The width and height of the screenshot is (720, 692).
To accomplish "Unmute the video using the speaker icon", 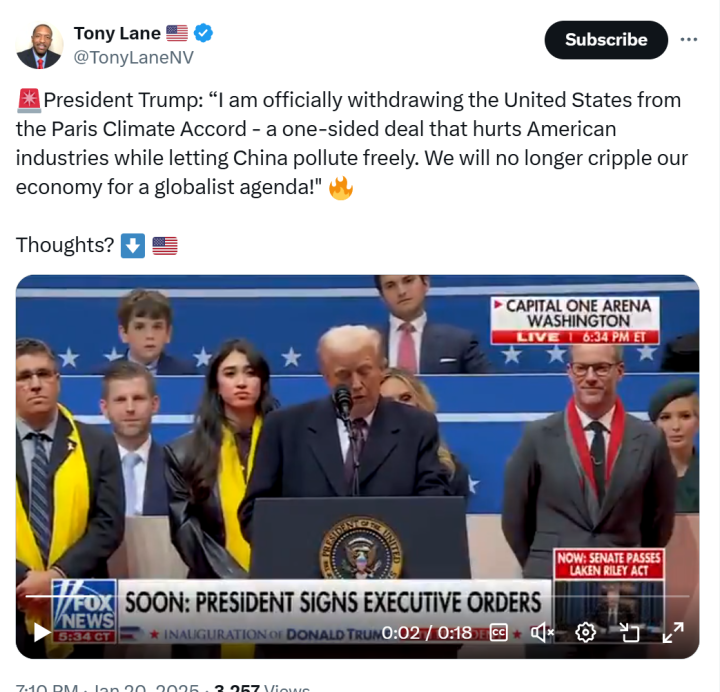I will coord(542,633).
